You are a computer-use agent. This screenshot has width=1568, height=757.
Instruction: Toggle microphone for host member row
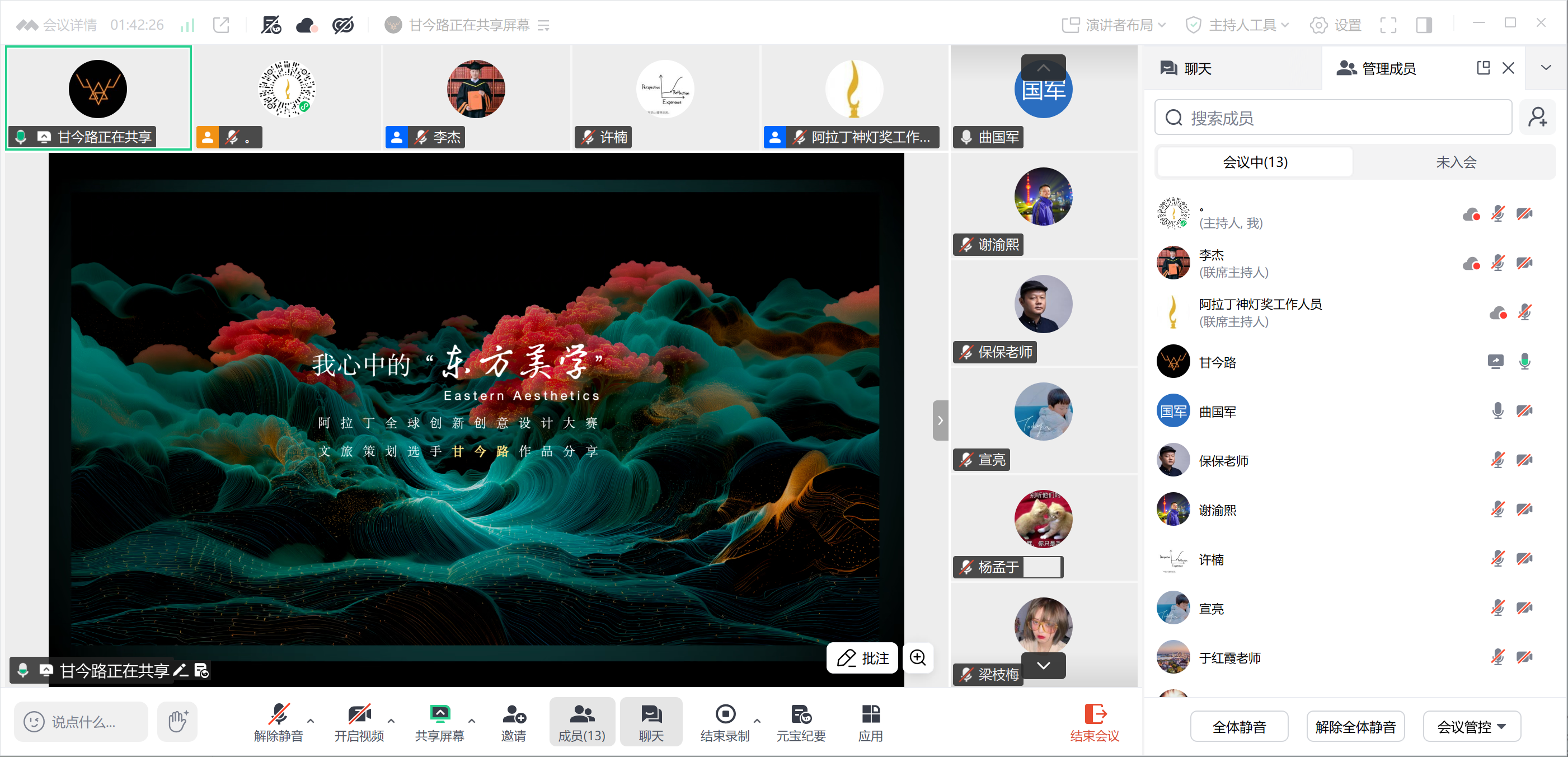(1498, 214)
